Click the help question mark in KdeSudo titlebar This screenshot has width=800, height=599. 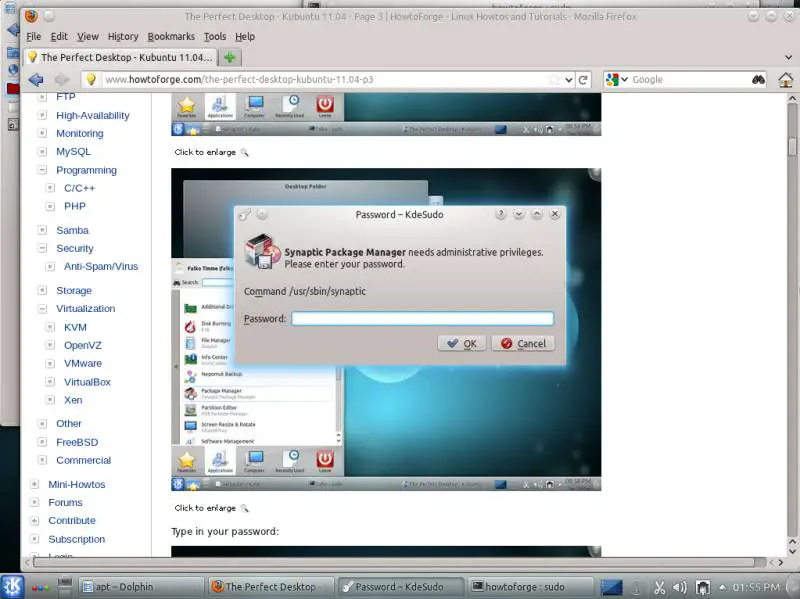point(500,214)
